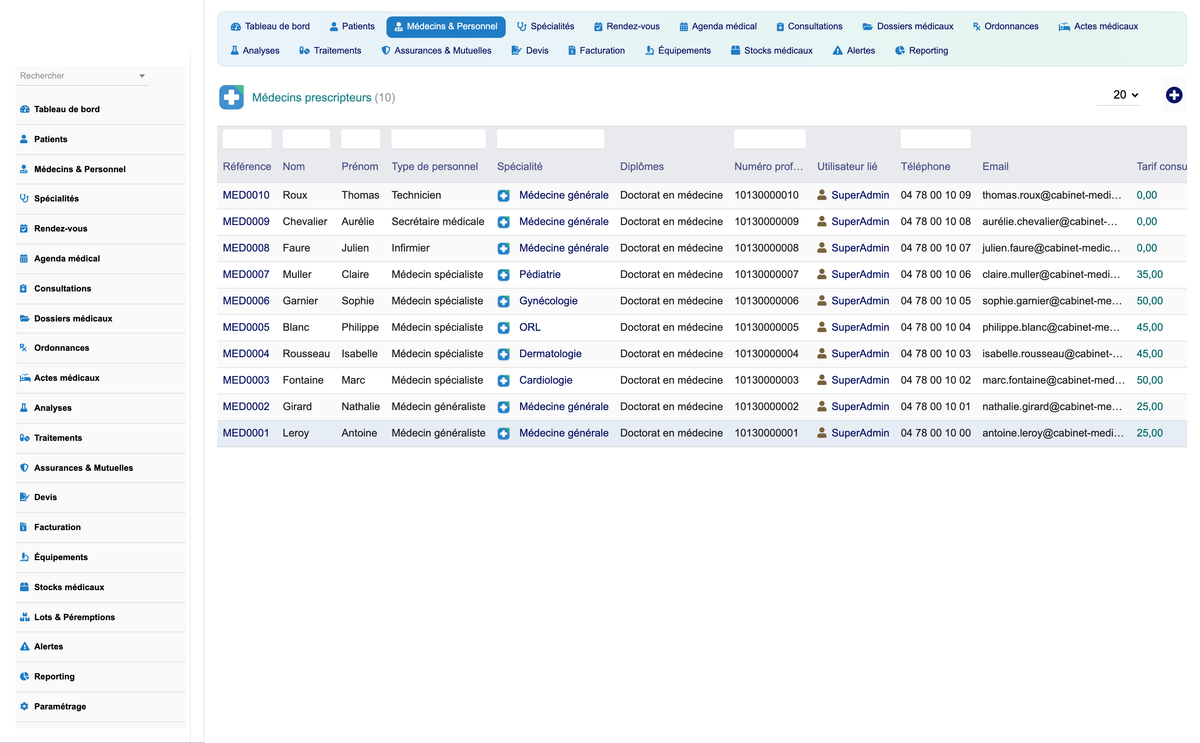Click the sidebar Alertes warning triangle icon
The image size is (1200, 743).
[x=25, y=646]
